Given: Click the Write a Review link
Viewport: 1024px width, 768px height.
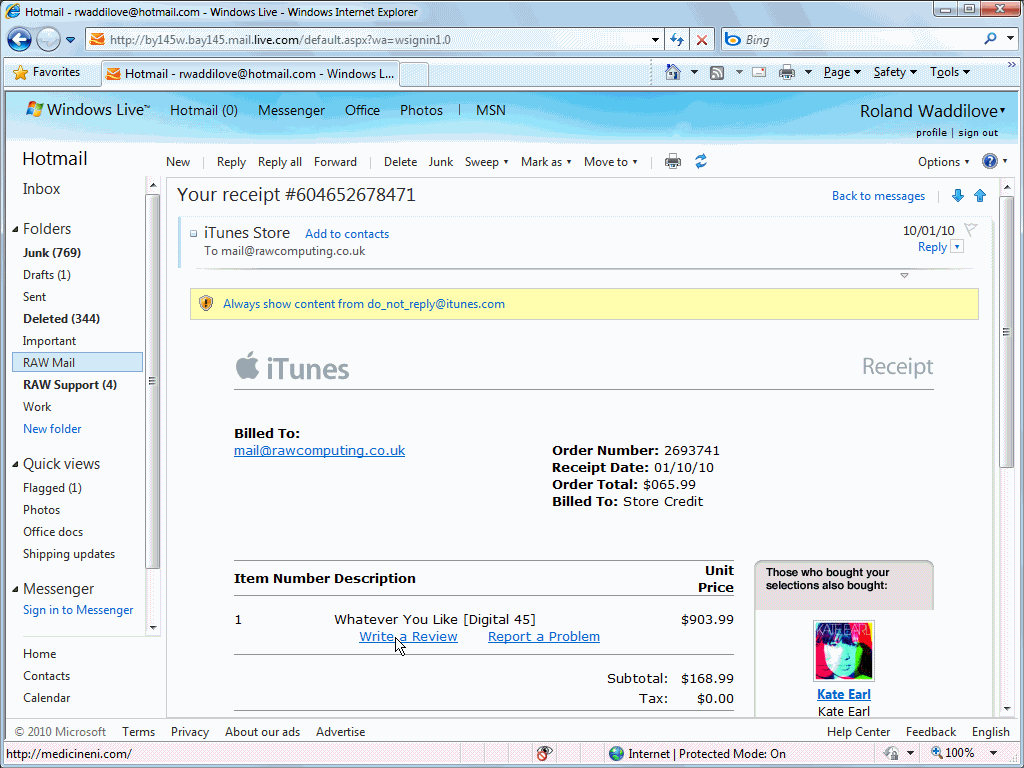Looking at the screenshot, I should 408,637.
